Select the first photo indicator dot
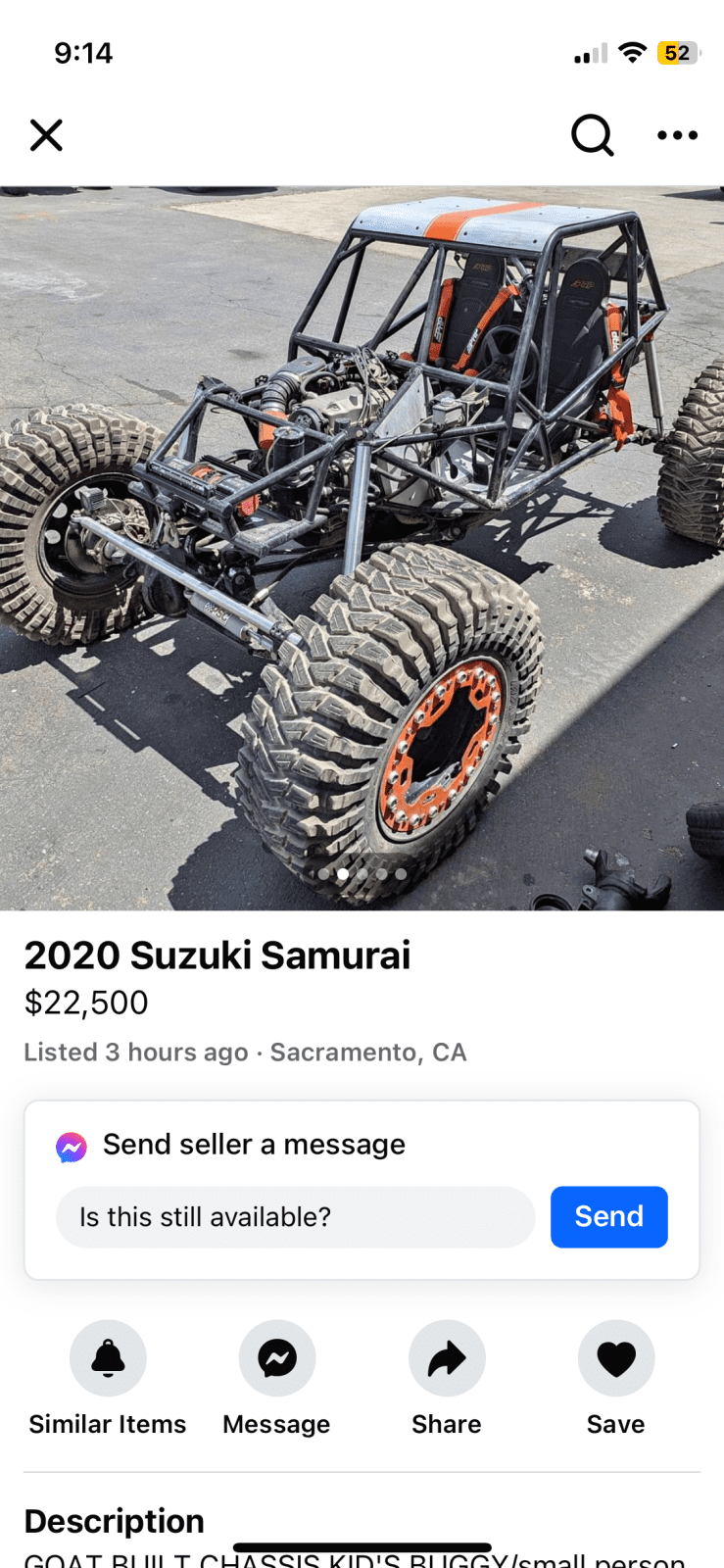This screenshot has height=1568, width=724. tap(323, 873)
